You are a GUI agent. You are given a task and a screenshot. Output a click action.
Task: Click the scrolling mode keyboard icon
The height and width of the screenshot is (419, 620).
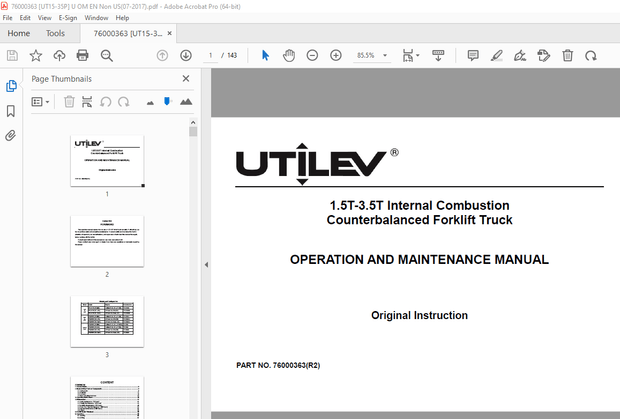pyautogui.click(x=438, y=56)
